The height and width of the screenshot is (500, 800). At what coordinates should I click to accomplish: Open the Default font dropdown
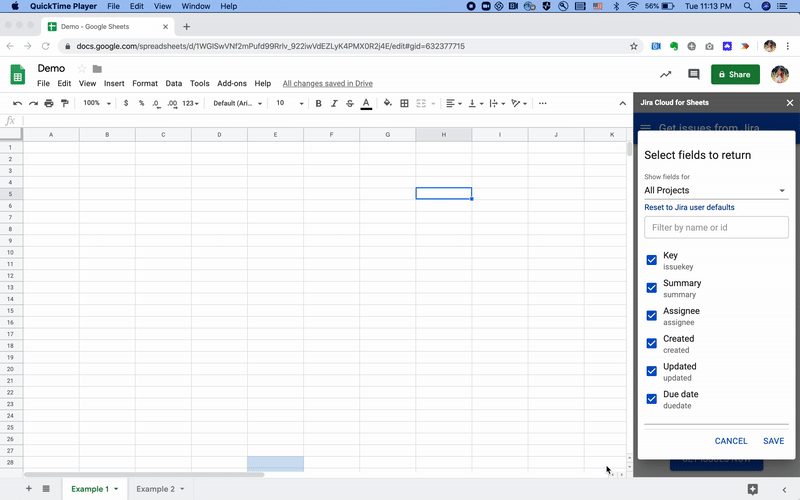point(237,104)
